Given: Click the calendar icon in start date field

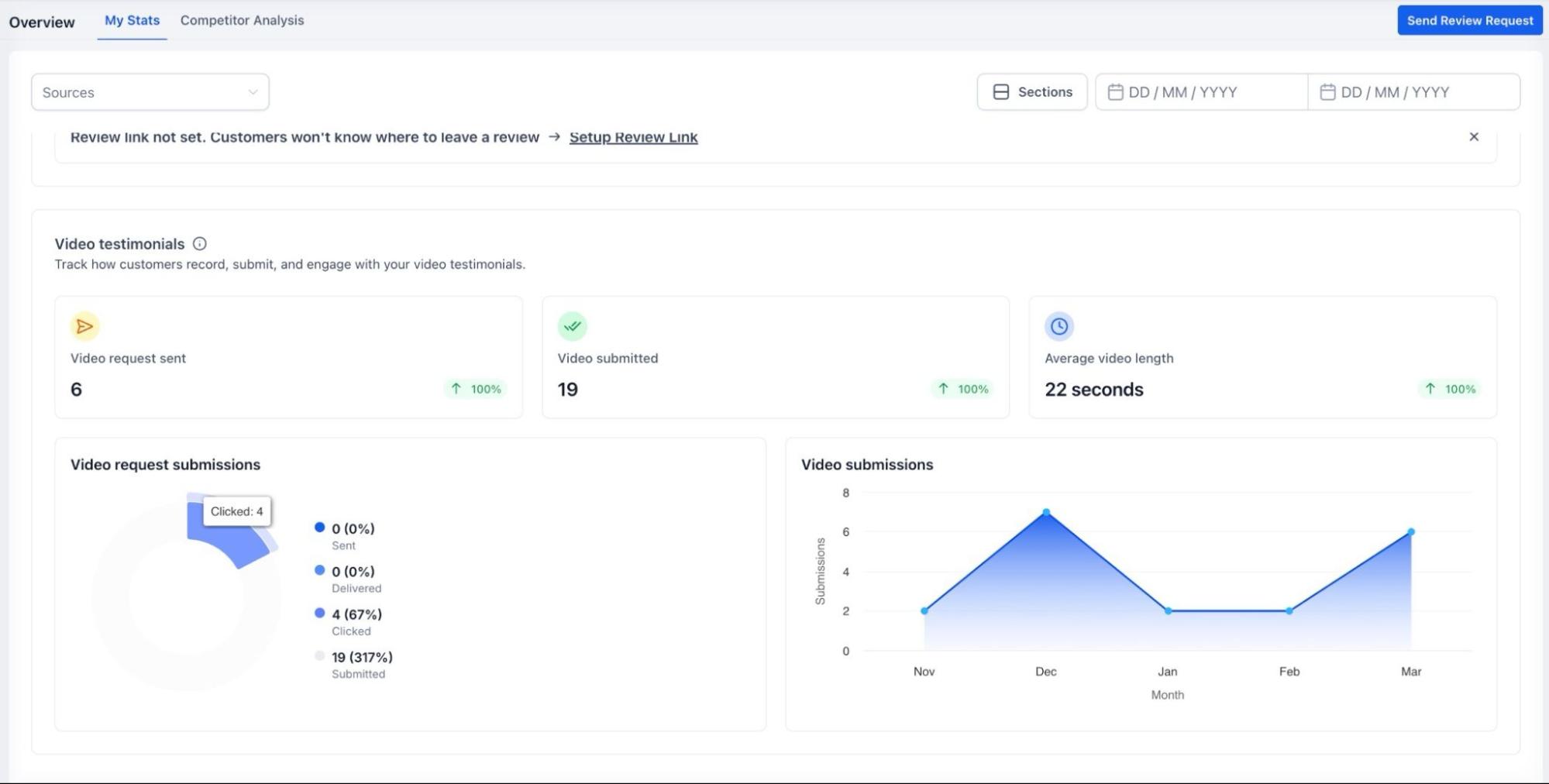Looking at the screenshot, I should [x=1115, y=92].
